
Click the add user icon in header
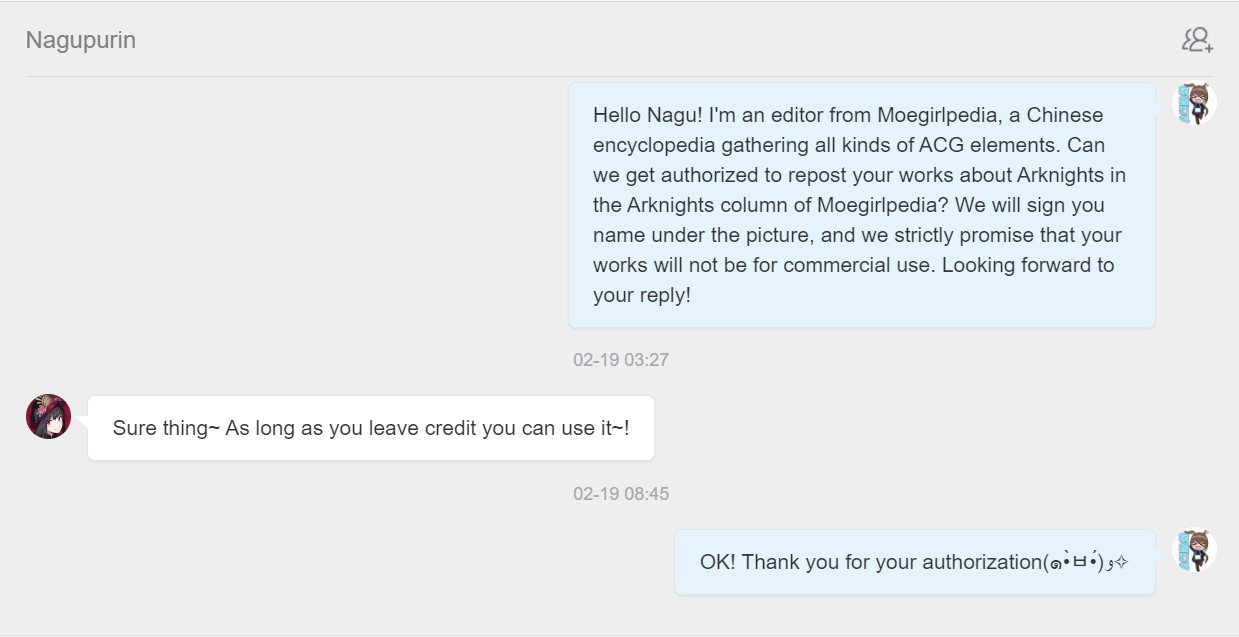1197,40
